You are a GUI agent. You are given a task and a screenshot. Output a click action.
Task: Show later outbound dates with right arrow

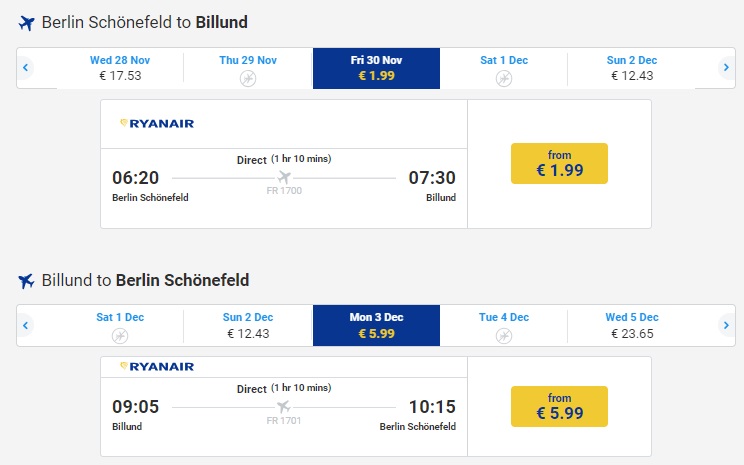point(726,68)
